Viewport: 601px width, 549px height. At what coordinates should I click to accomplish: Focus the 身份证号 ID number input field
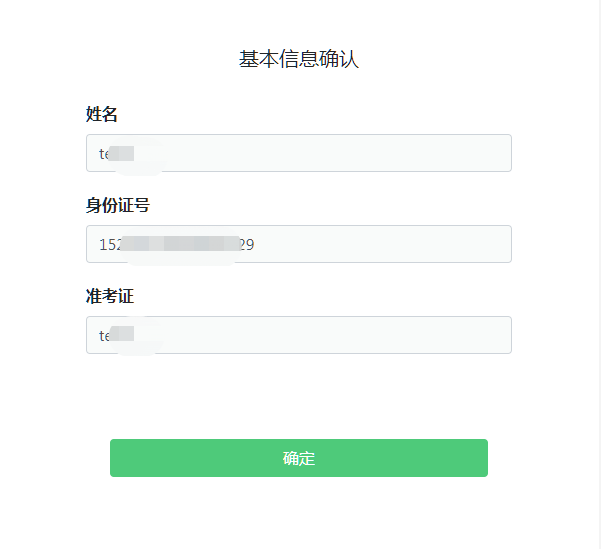click(299, 244)
